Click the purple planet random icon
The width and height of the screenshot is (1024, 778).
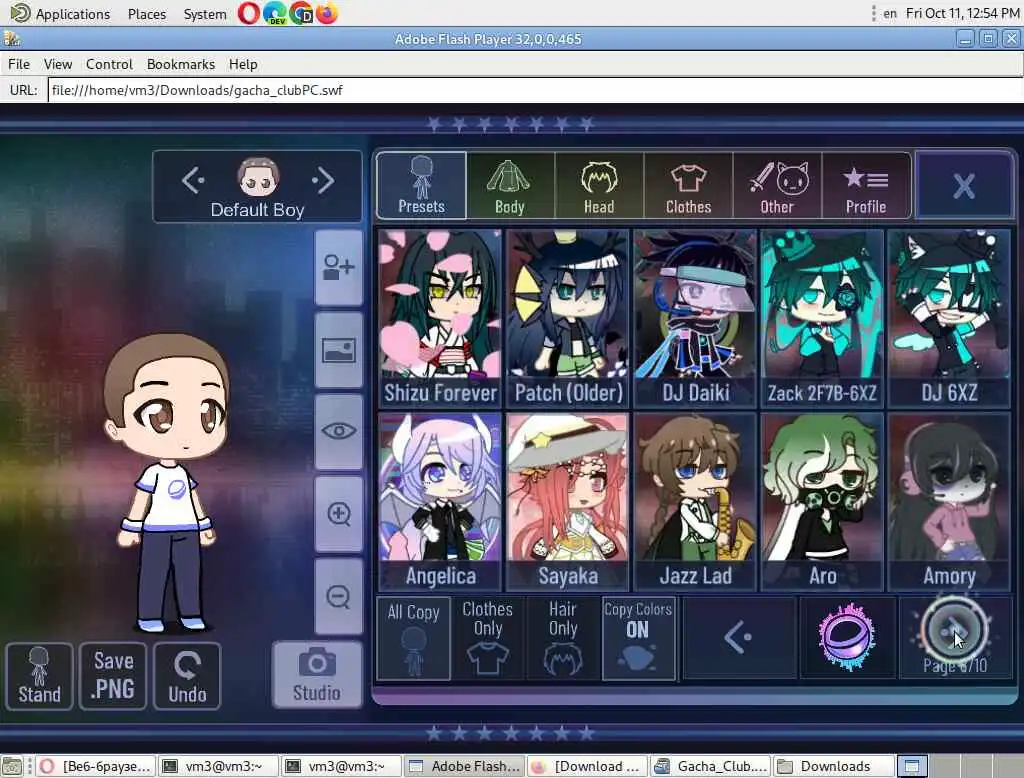pos(847,637)
